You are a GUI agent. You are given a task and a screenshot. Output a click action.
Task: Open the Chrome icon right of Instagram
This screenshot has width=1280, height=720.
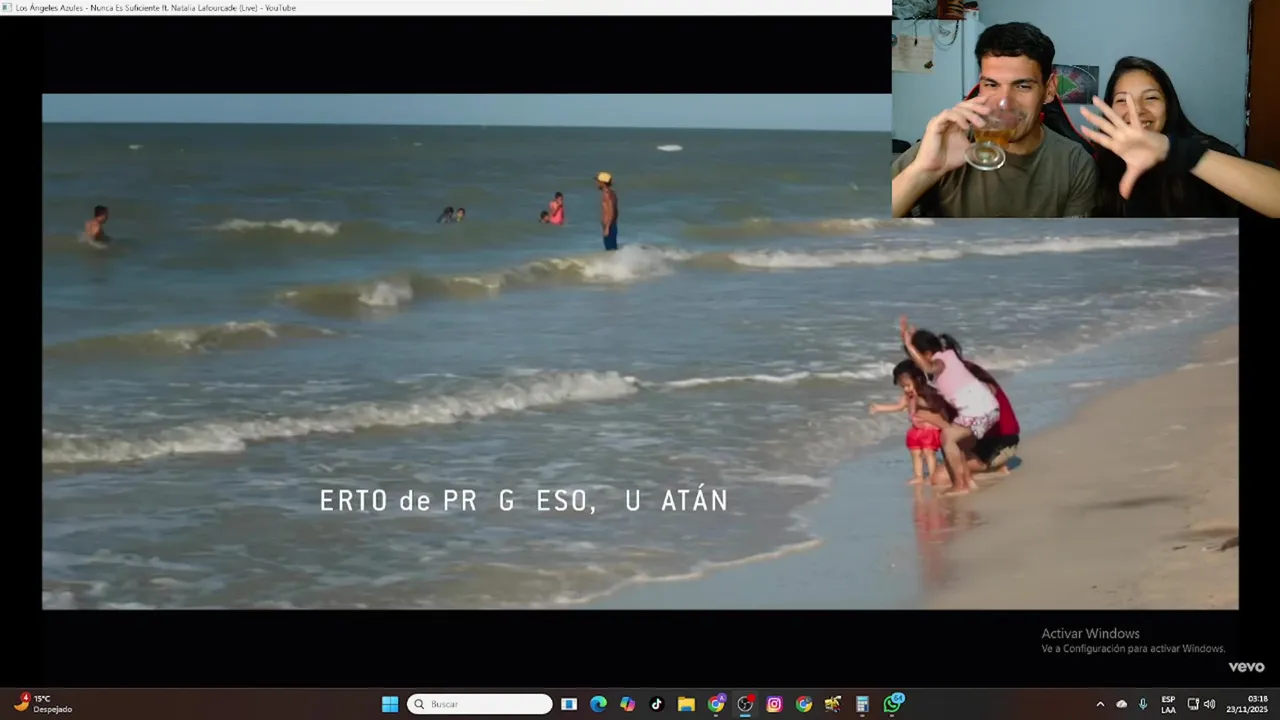(x=804, y=704)
